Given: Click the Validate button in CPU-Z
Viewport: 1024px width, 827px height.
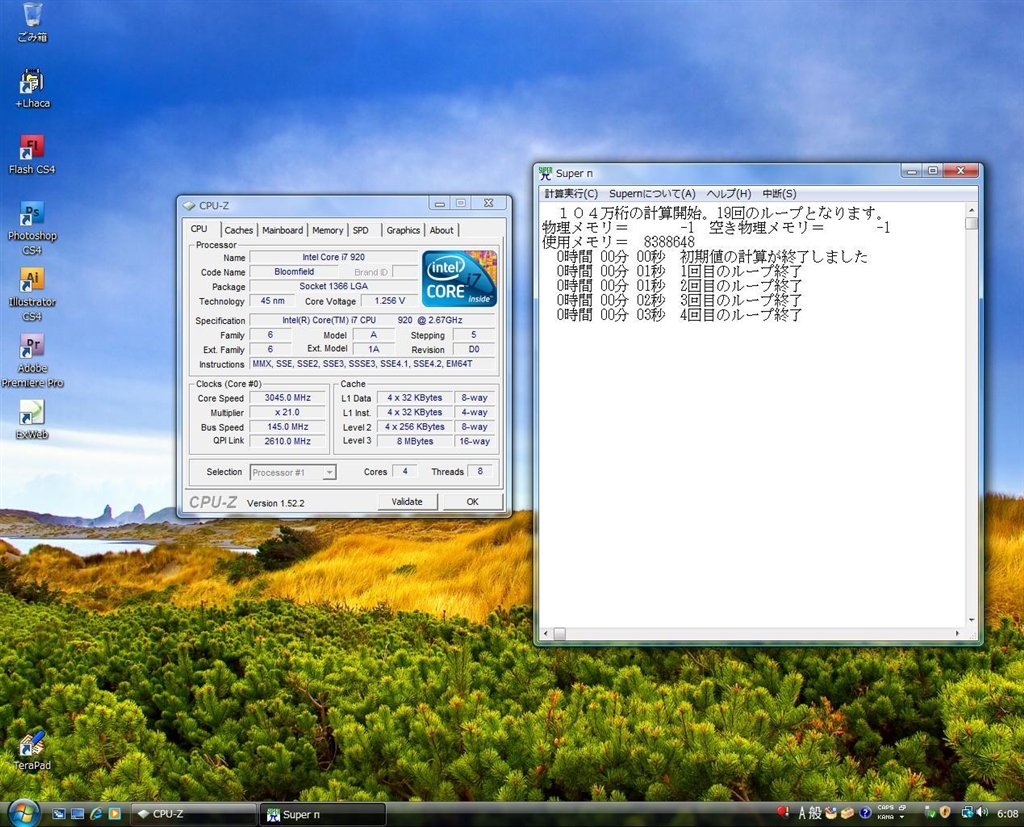Looking at the screenshot, I should [x=407, y=502].
